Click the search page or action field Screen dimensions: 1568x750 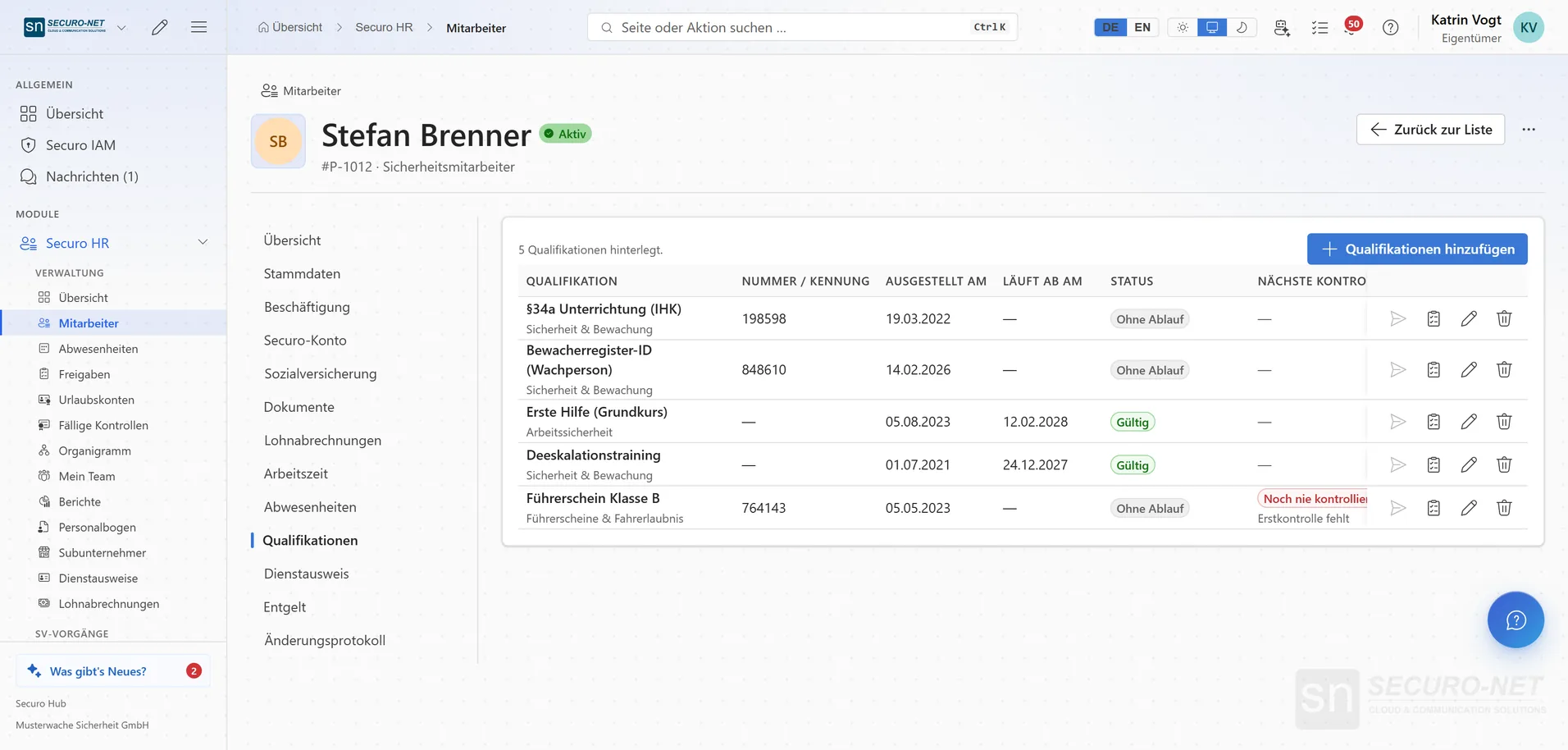point(802,27)
